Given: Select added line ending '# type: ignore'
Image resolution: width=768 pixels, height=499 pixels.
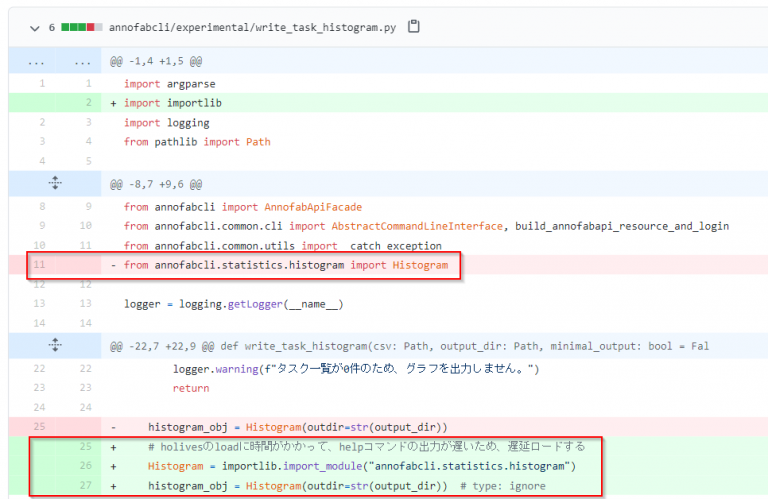Looking at the screenshot, I should [347, 486].
